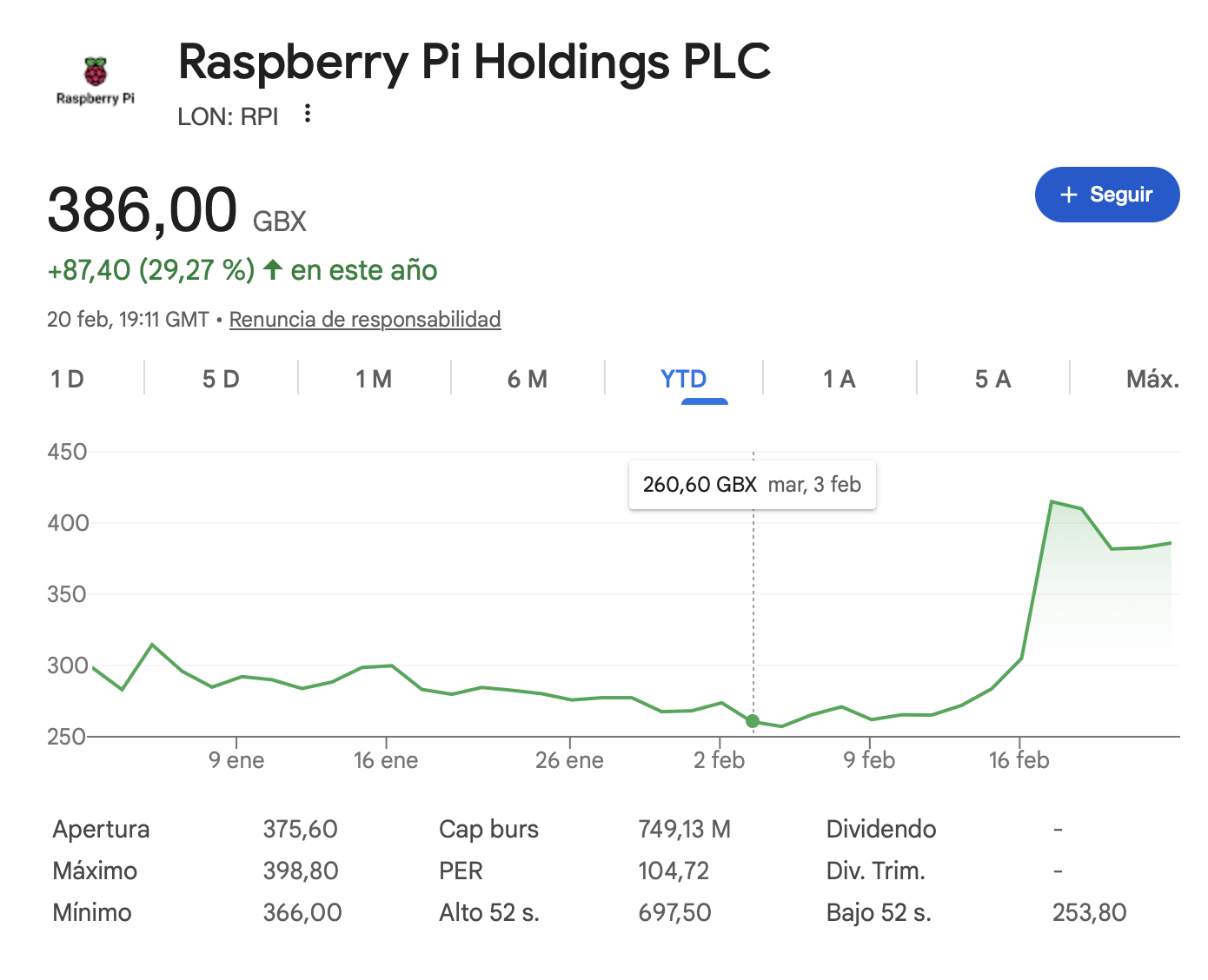Screen dimensions: 1208x980
Task: Click the 386,00 current price
Action: click(x=143, y=210)
